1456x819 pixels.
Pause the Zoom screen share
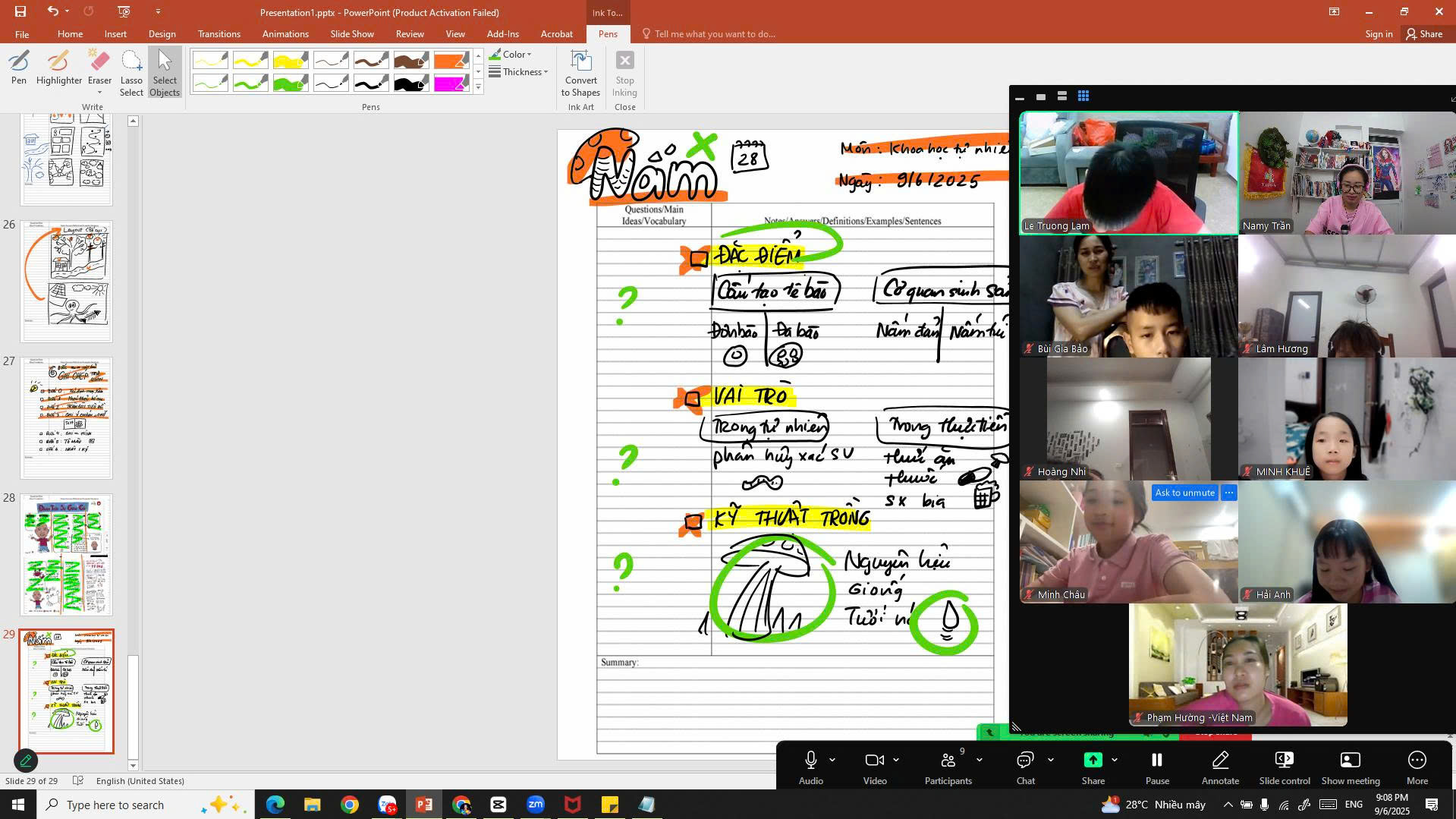pyautogui.click(x=1157, y=767)
